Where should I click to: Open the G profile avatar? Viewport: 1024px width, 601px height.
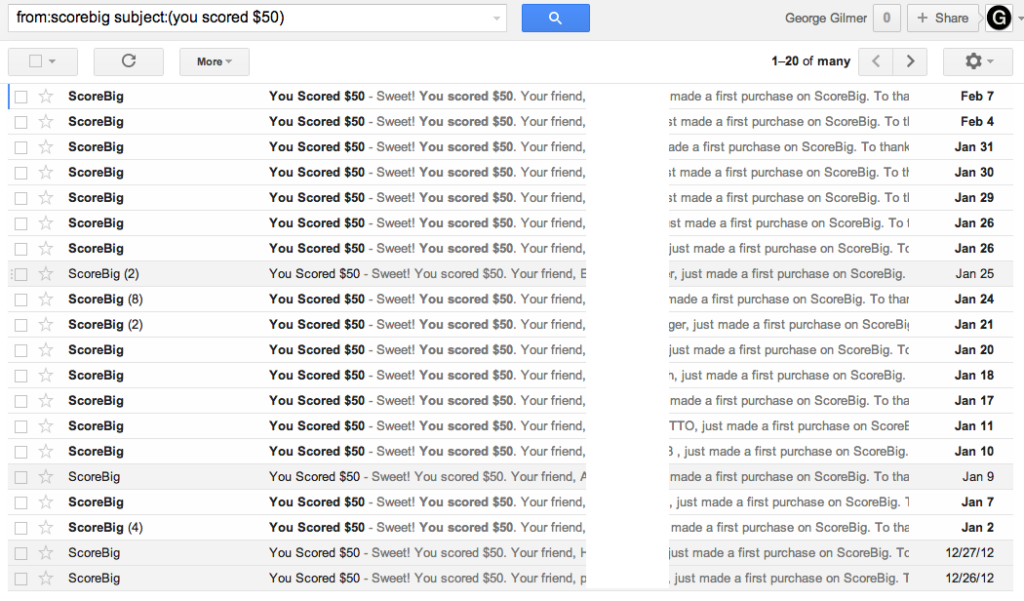click(999, 18)
